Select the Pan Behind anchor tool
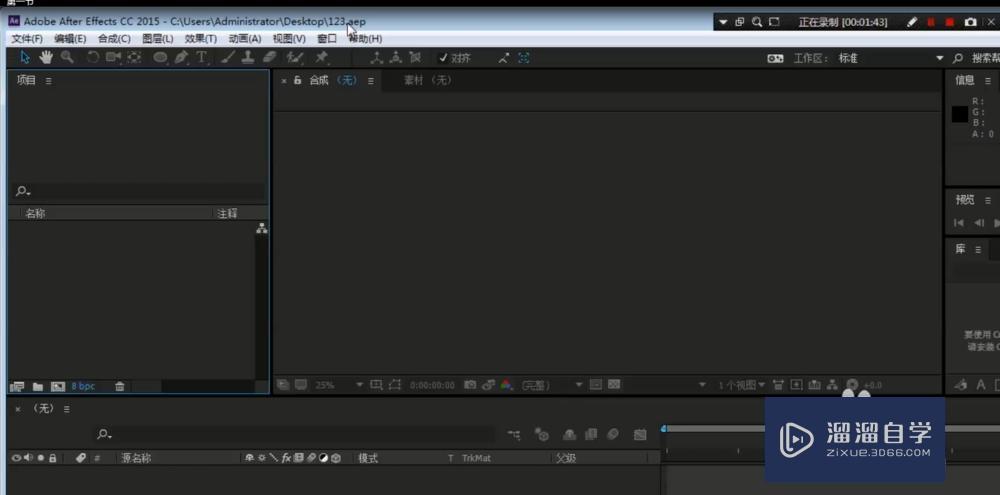Image resolution: width=1000 pixels, height=495 pixels. coord(135,57)
